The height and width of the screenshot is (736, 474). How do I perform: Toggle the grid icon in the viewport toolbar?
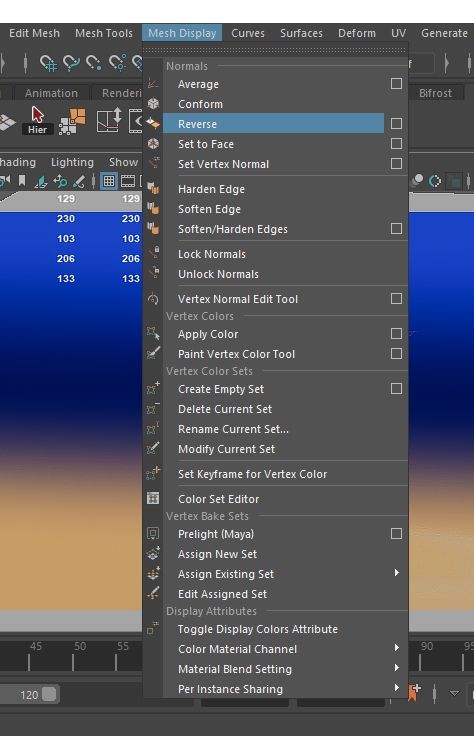109,181
